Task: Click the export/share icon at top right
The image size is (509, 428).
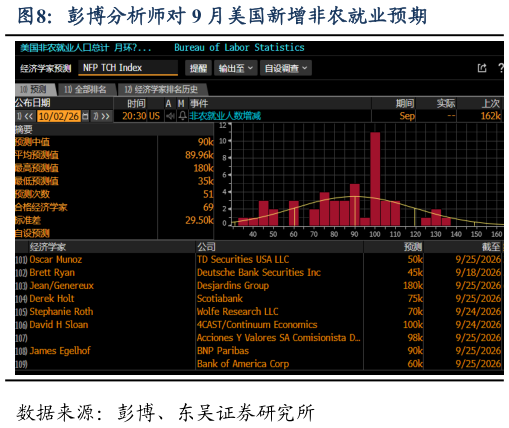Action: [x=482, y=68]
